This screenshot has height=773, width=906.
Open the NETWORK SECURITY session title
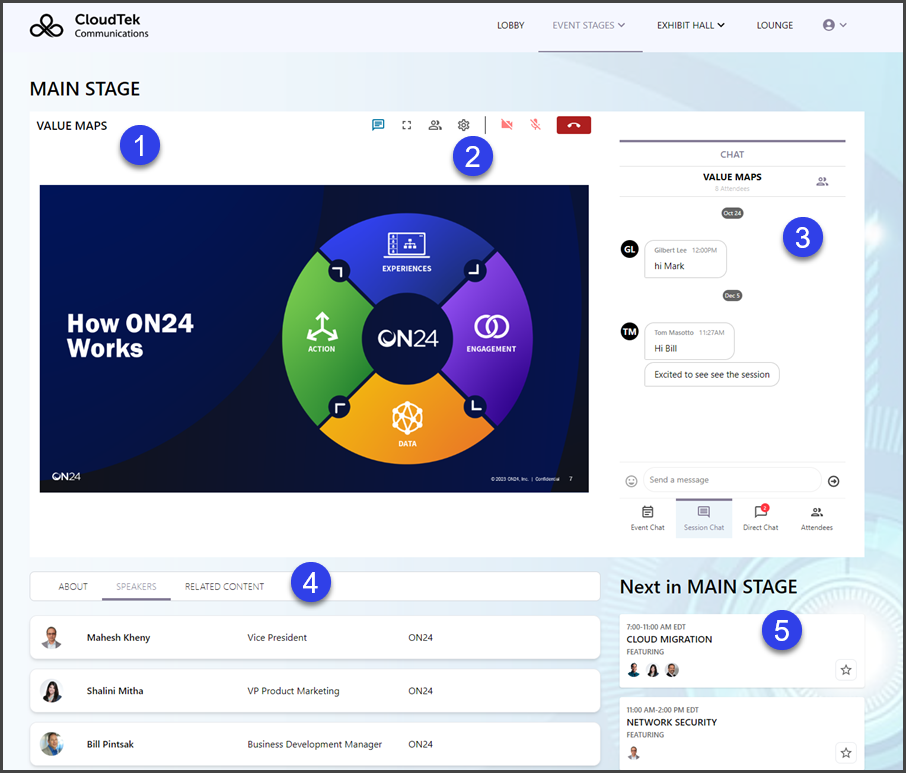pyautogui.click(x=671, y=722)
